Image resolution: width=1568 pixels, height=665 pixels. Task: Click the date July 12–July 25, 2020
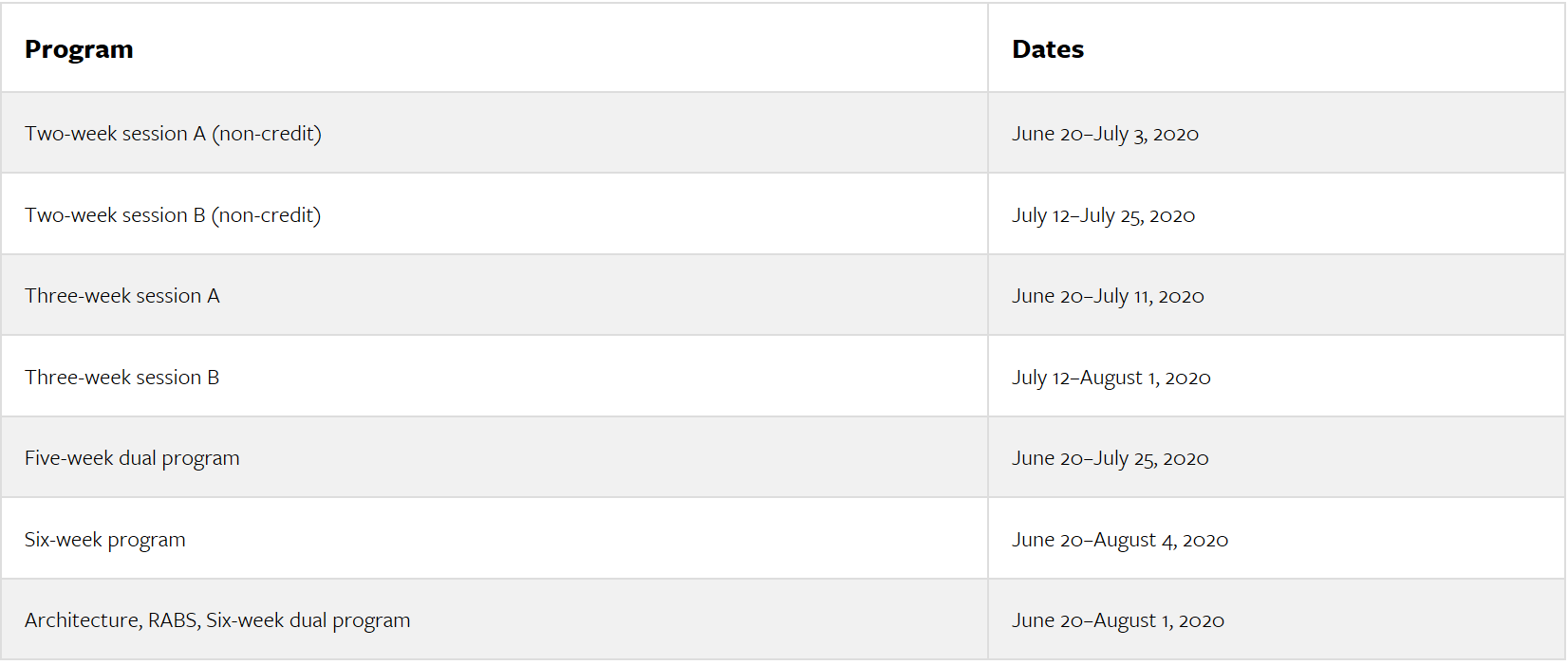point(1103,215)
